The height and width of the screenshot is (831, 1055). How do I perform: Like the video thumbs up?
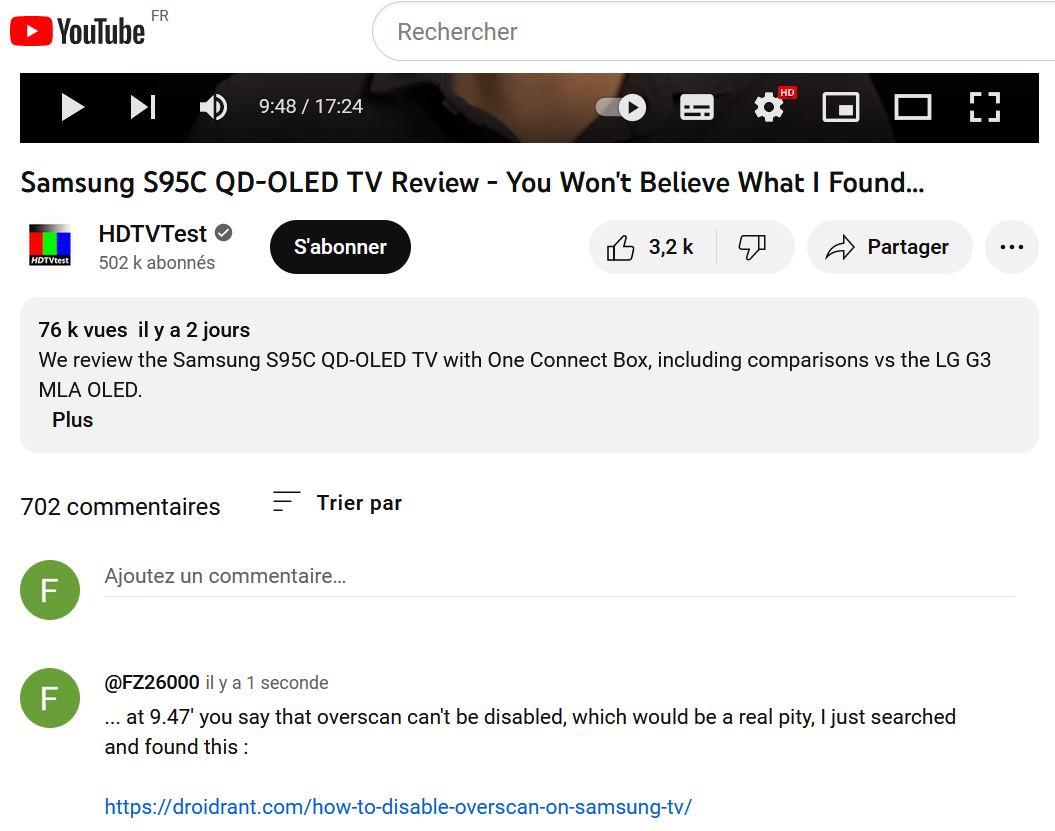click(x=651, y=247)
